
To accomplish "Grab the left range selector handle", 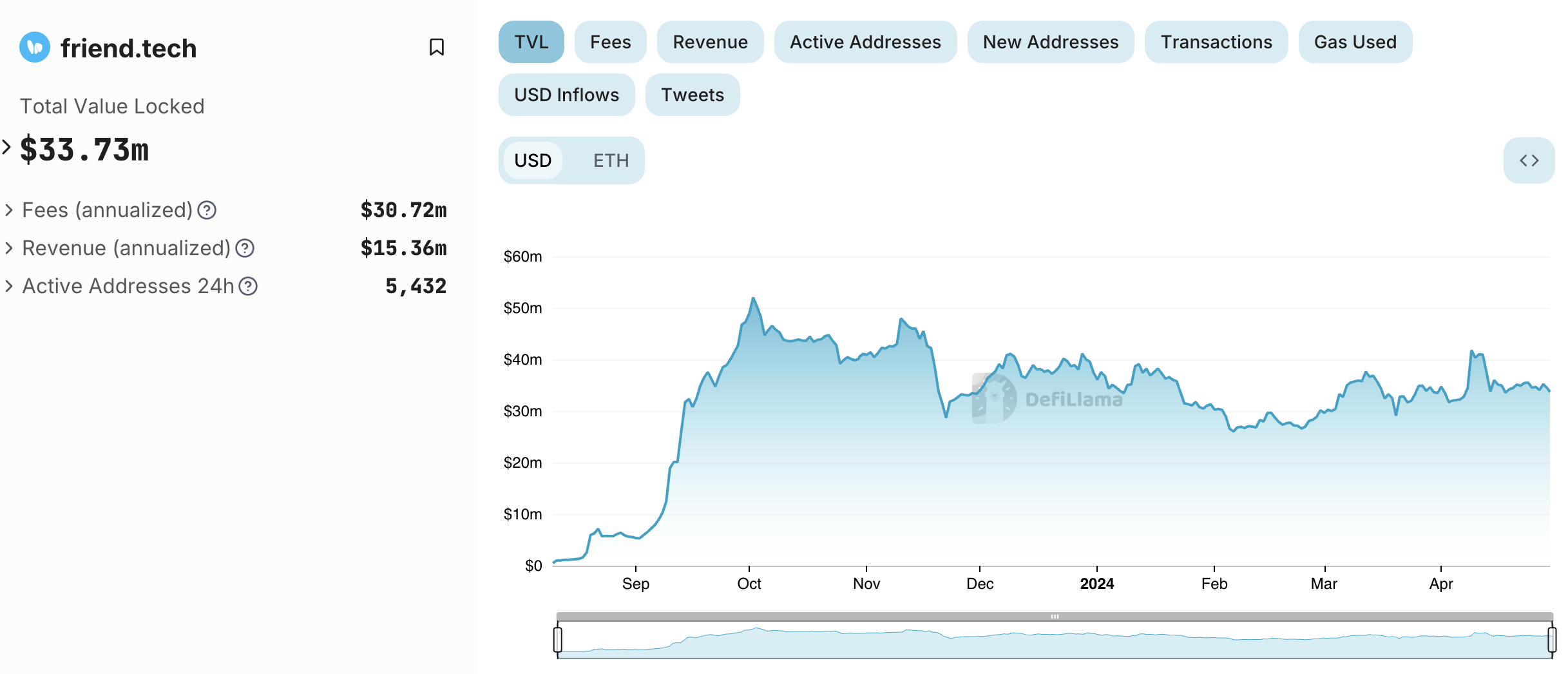I will tap(558, 639).
